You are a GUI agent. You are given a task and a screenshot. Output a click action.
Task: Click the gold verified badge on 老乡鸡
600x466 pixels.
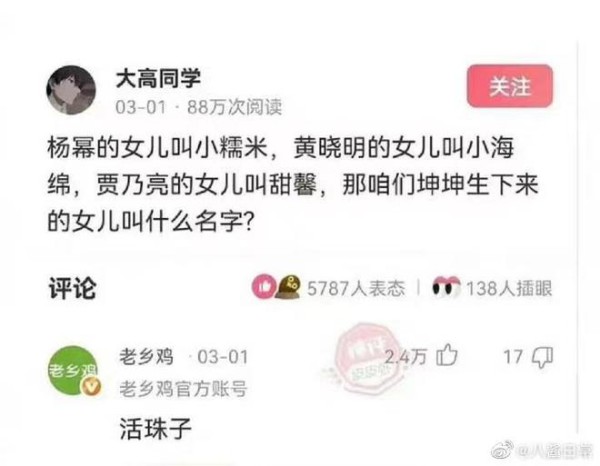coord(91,386)
